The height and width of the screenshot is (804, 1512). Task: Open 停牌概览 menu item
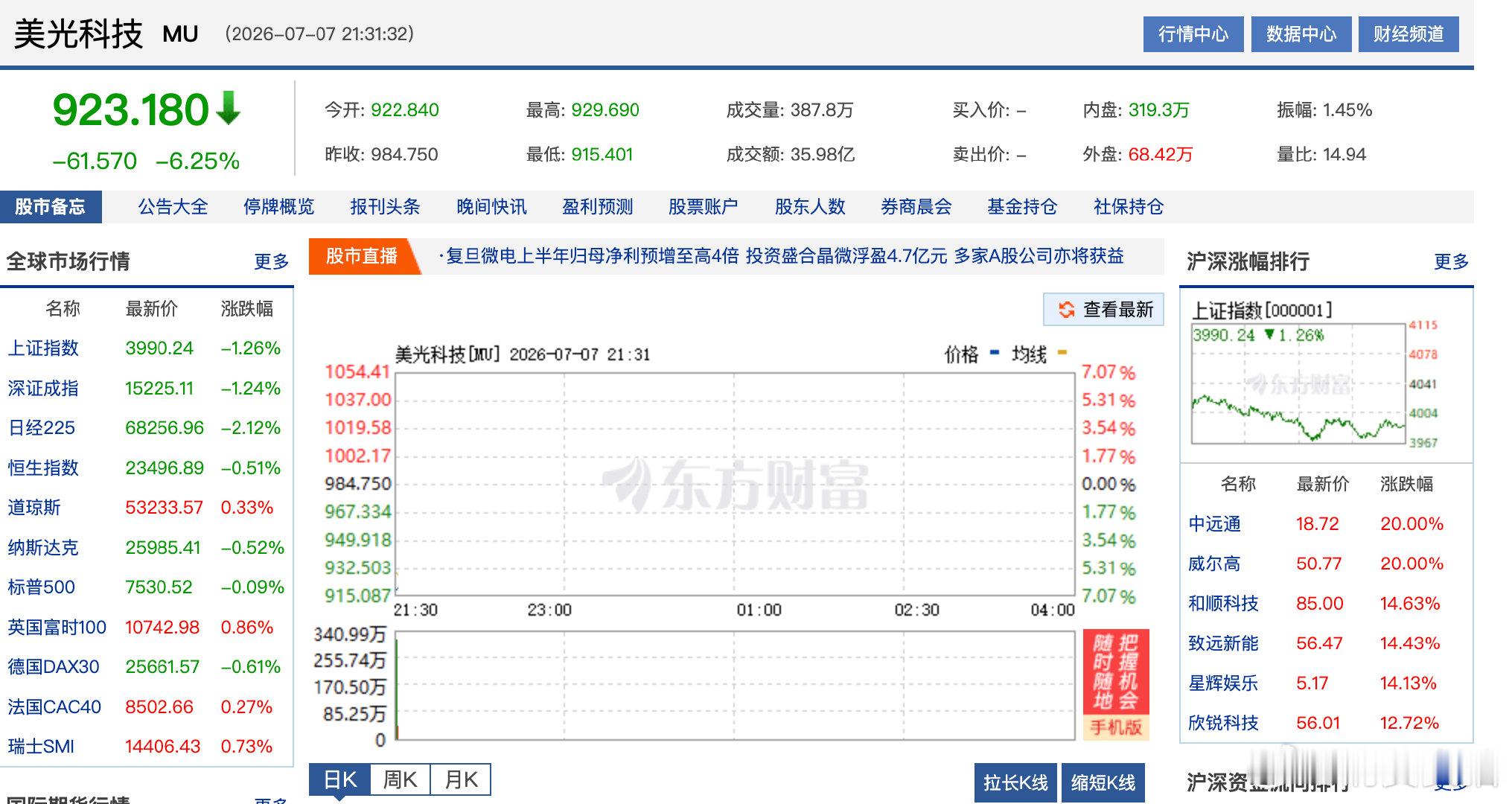click(x=279, y=207)
